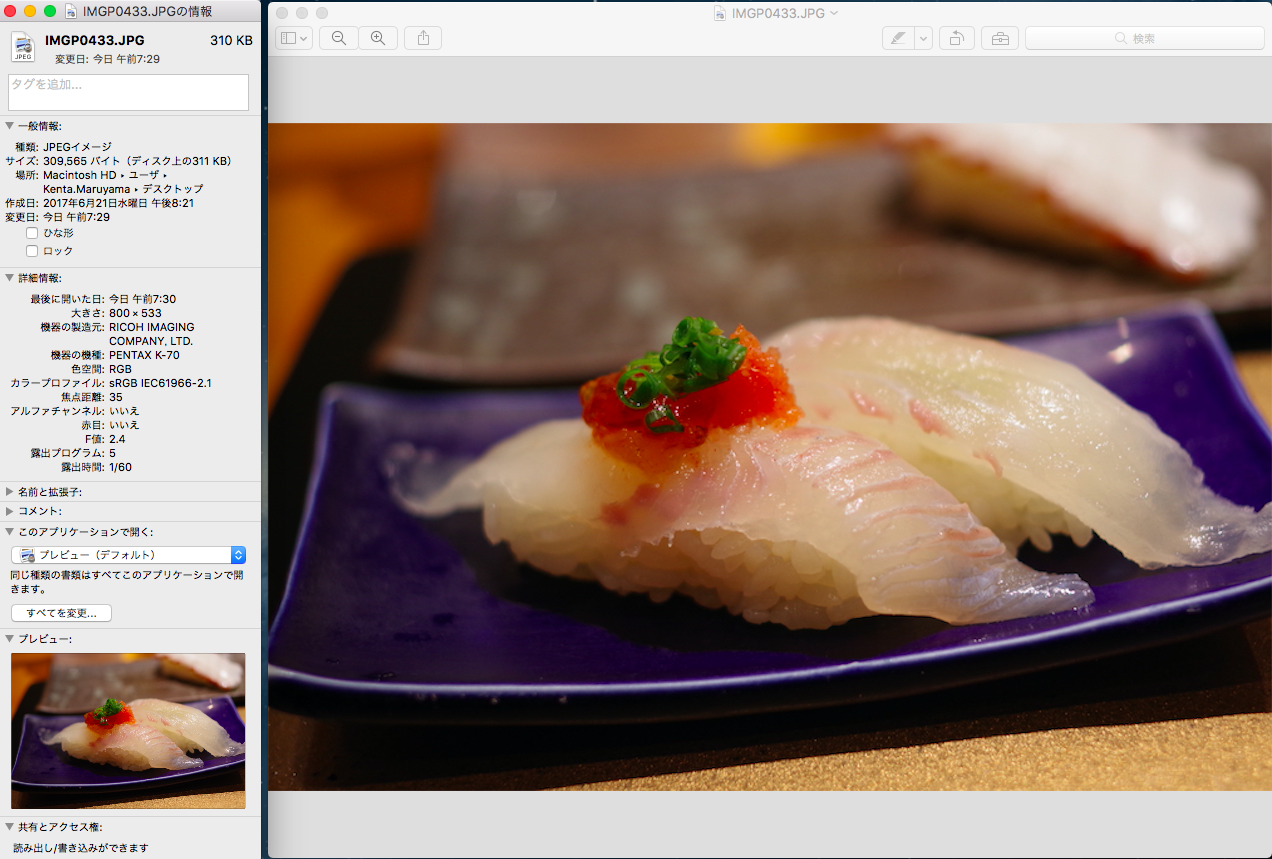This screenshot has height=859, width=1272.
Task: Click the search field in Preview
Action: tap(1145, 38)
